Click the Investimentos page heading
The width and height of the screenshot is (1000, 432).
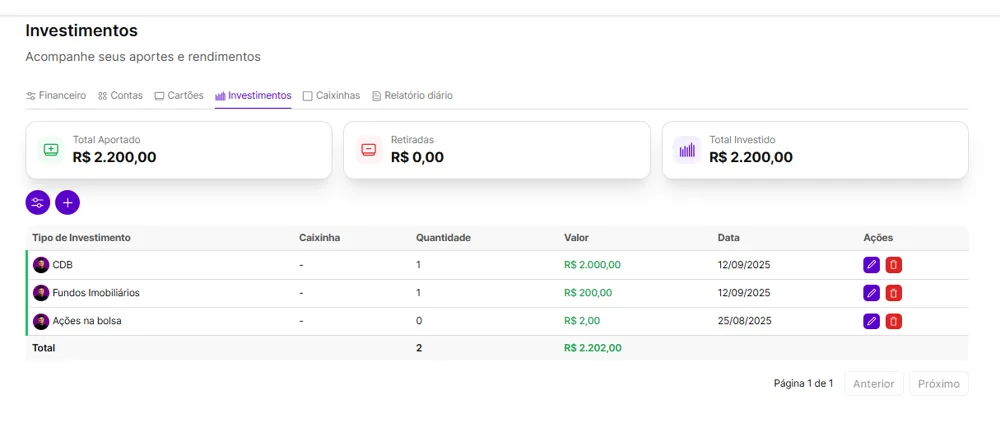coord(82,30)
